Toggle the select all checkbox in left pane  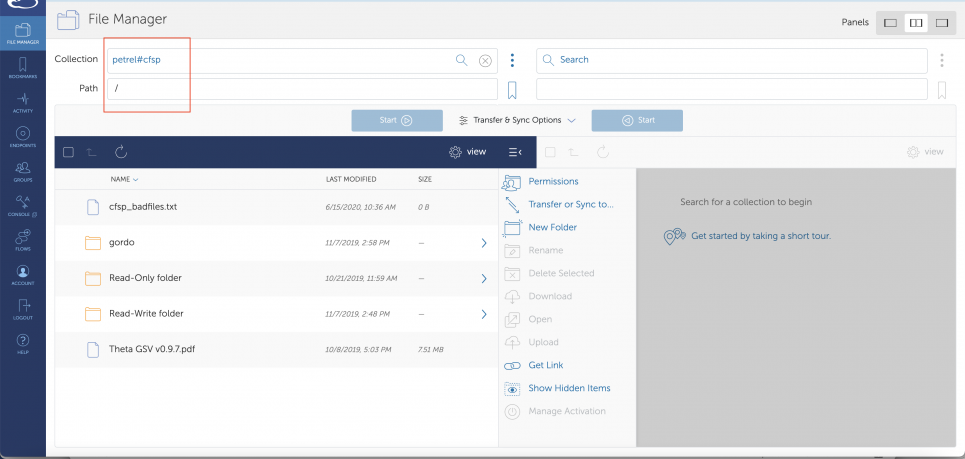[x=68, y=152]
